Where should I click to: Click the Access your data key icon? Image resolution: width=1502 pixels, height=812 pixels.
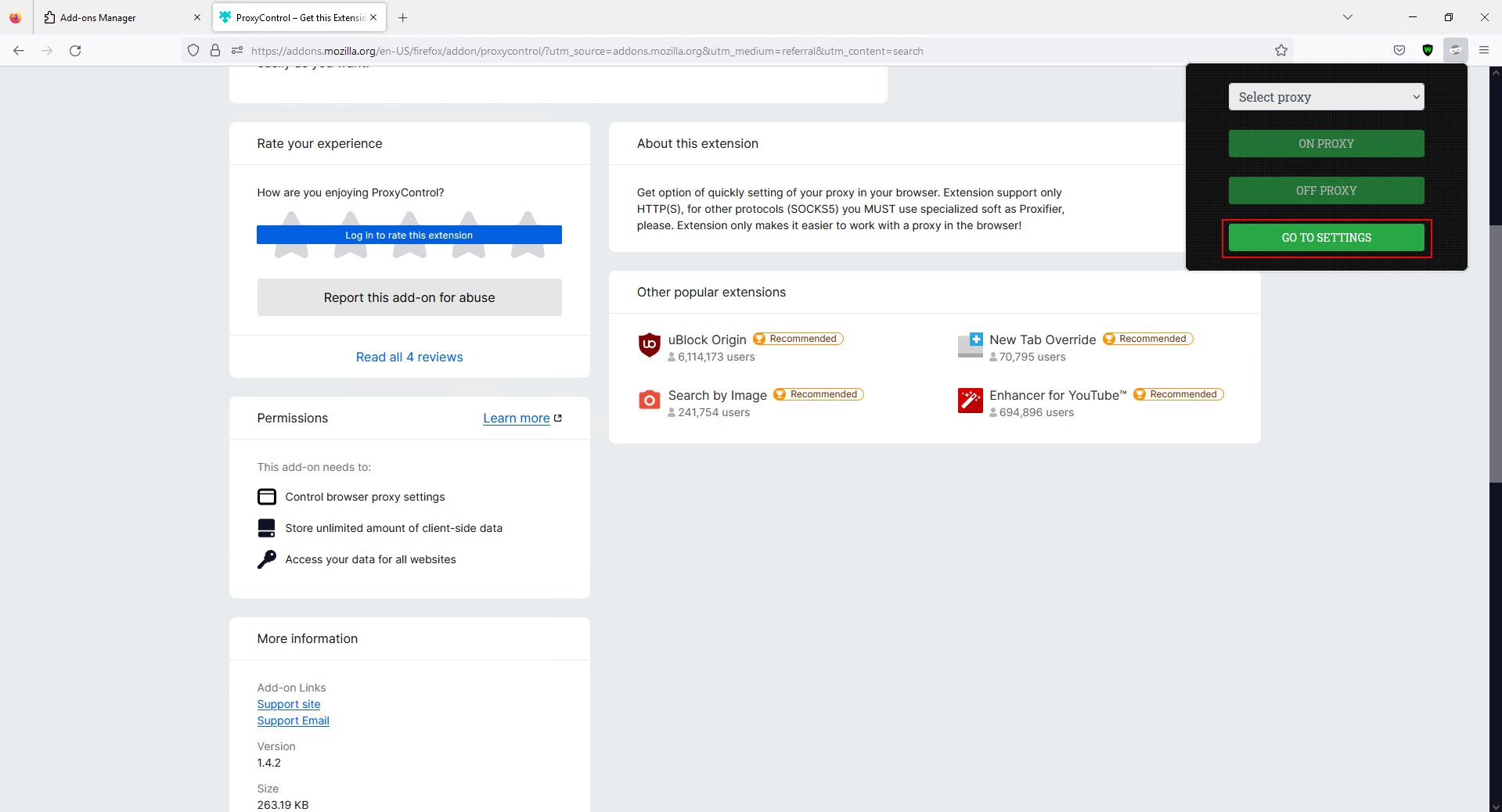[x=267, y=559]
